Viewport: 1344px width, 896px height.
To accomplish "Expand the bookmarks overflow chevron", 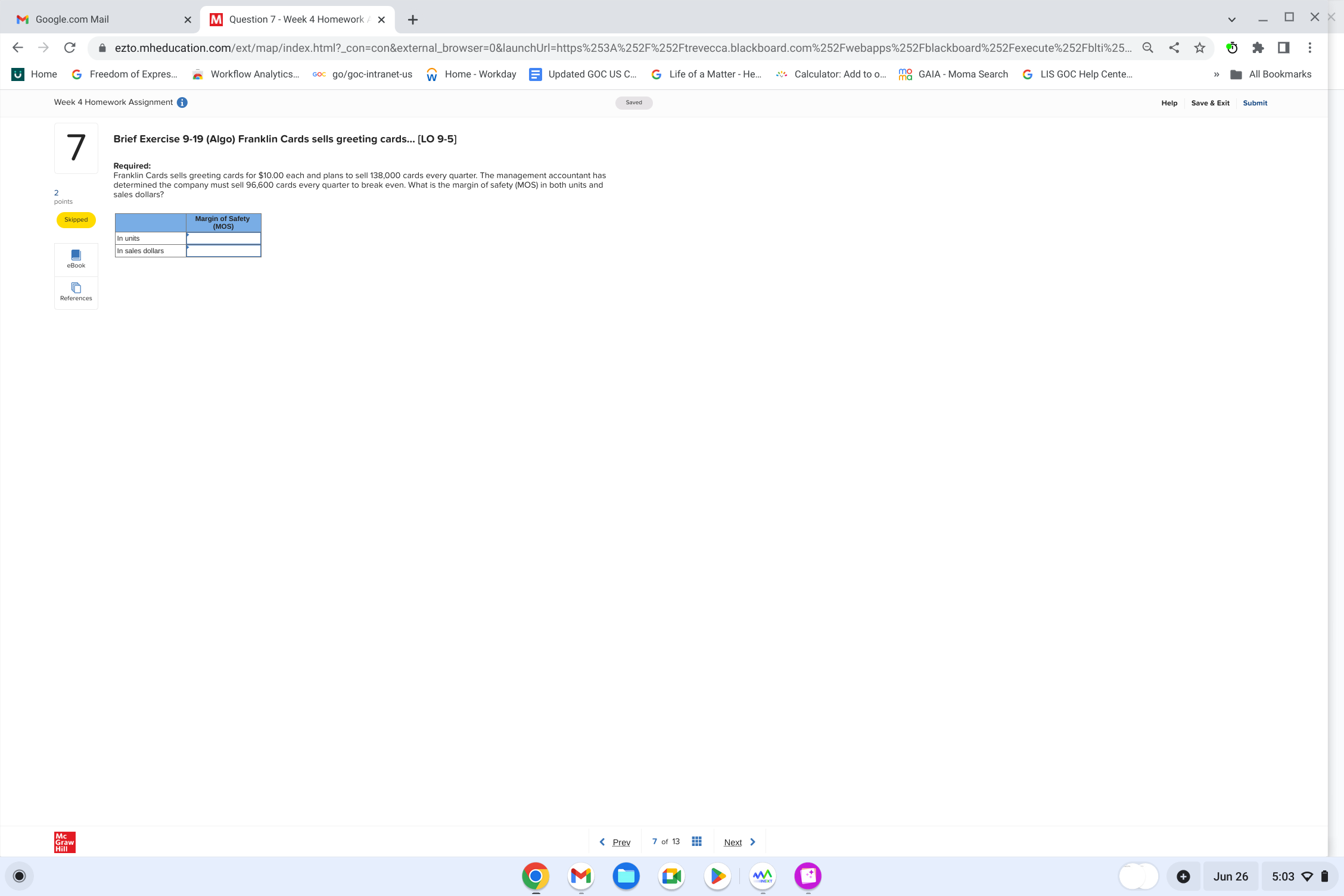I will (1215, 74).
